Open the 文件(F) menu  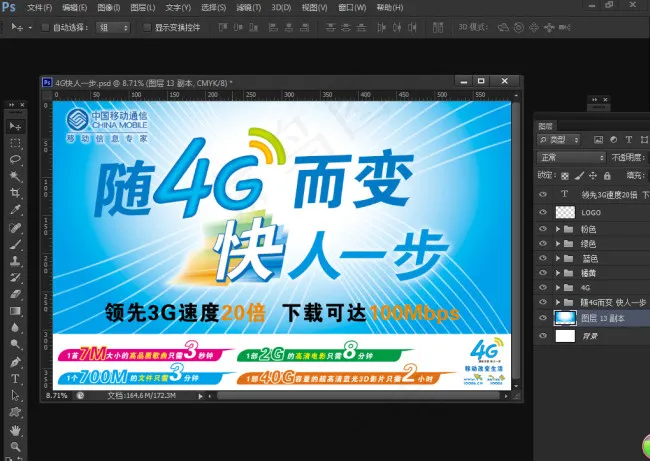tap(39, 7)
